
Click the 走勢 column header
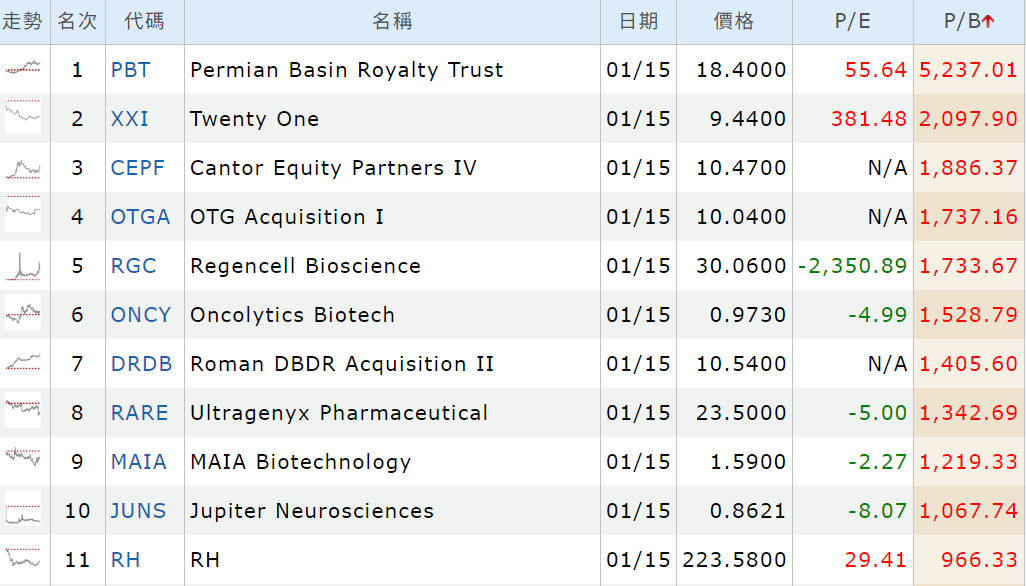click(23, 21)
